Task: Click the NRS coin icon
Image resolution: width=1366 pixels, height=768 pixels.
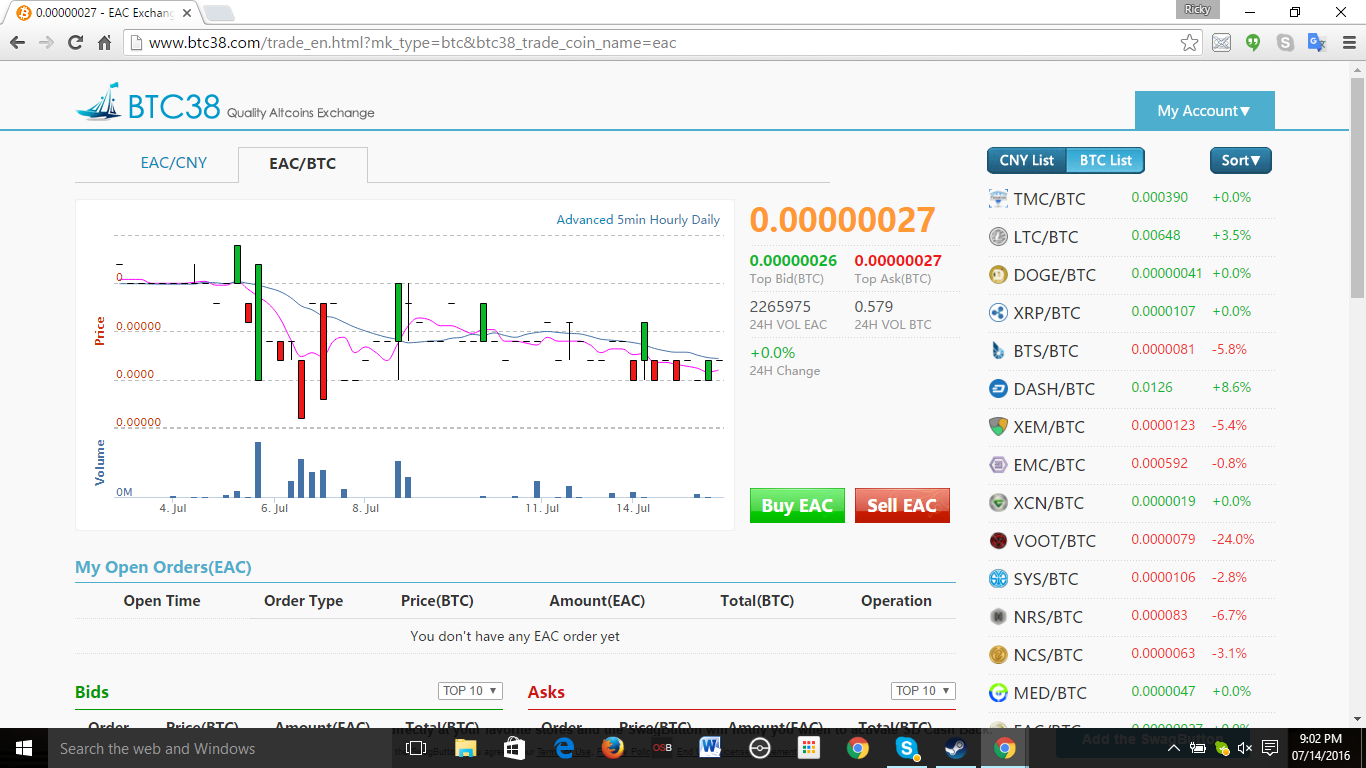Action: tap(998, 616)
